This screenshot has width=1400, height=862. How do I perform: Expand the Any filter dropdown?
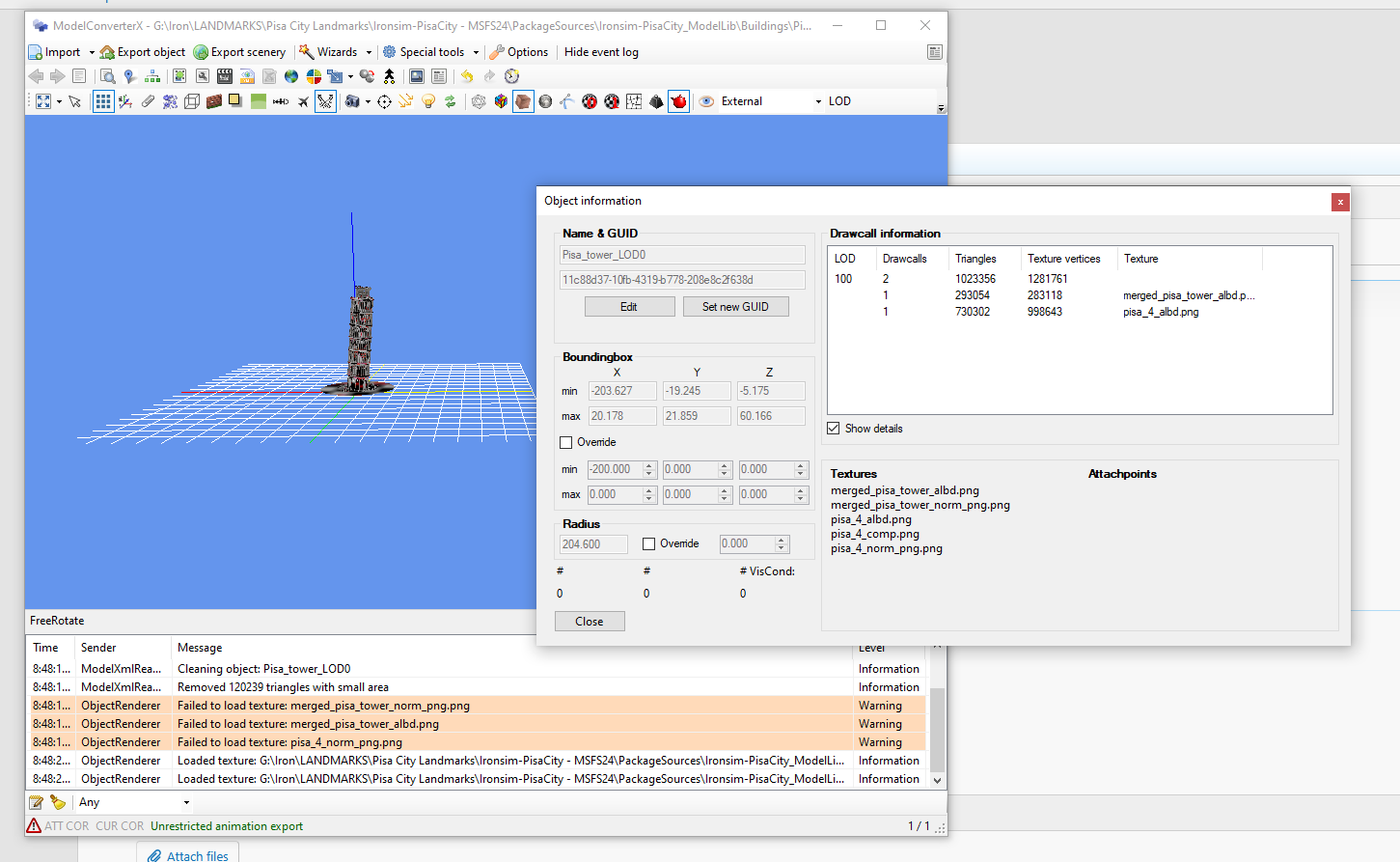[186, 802]
